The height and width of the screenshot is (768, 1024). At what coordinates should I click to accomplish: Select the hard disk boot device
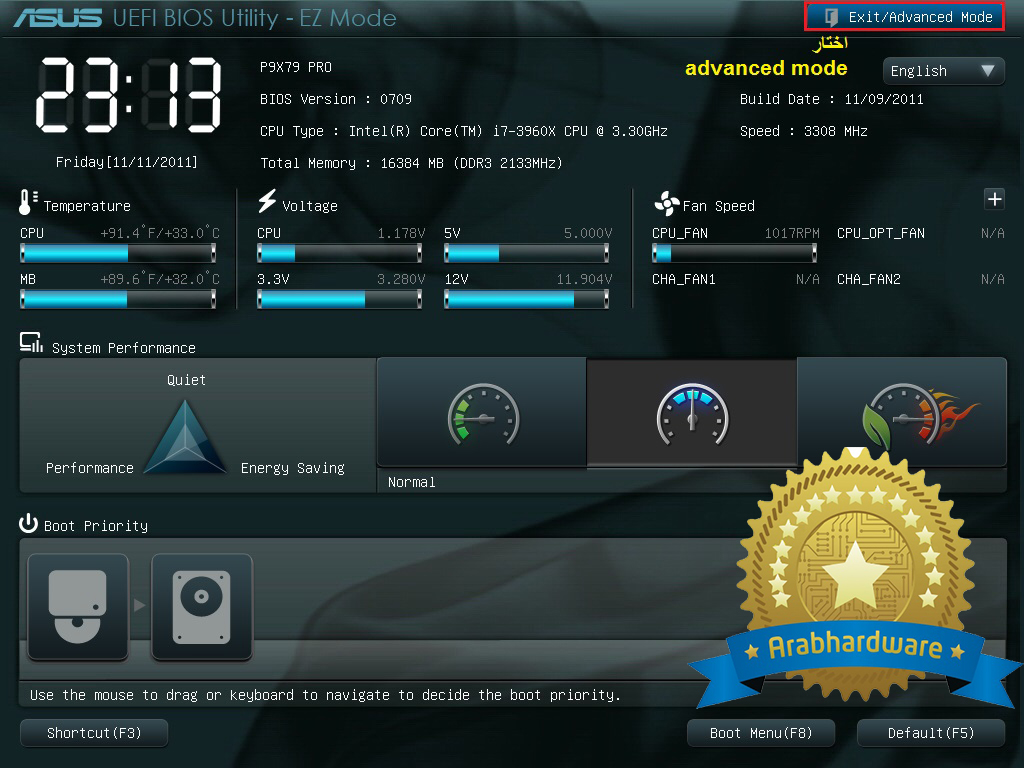[x=202, y=606]
